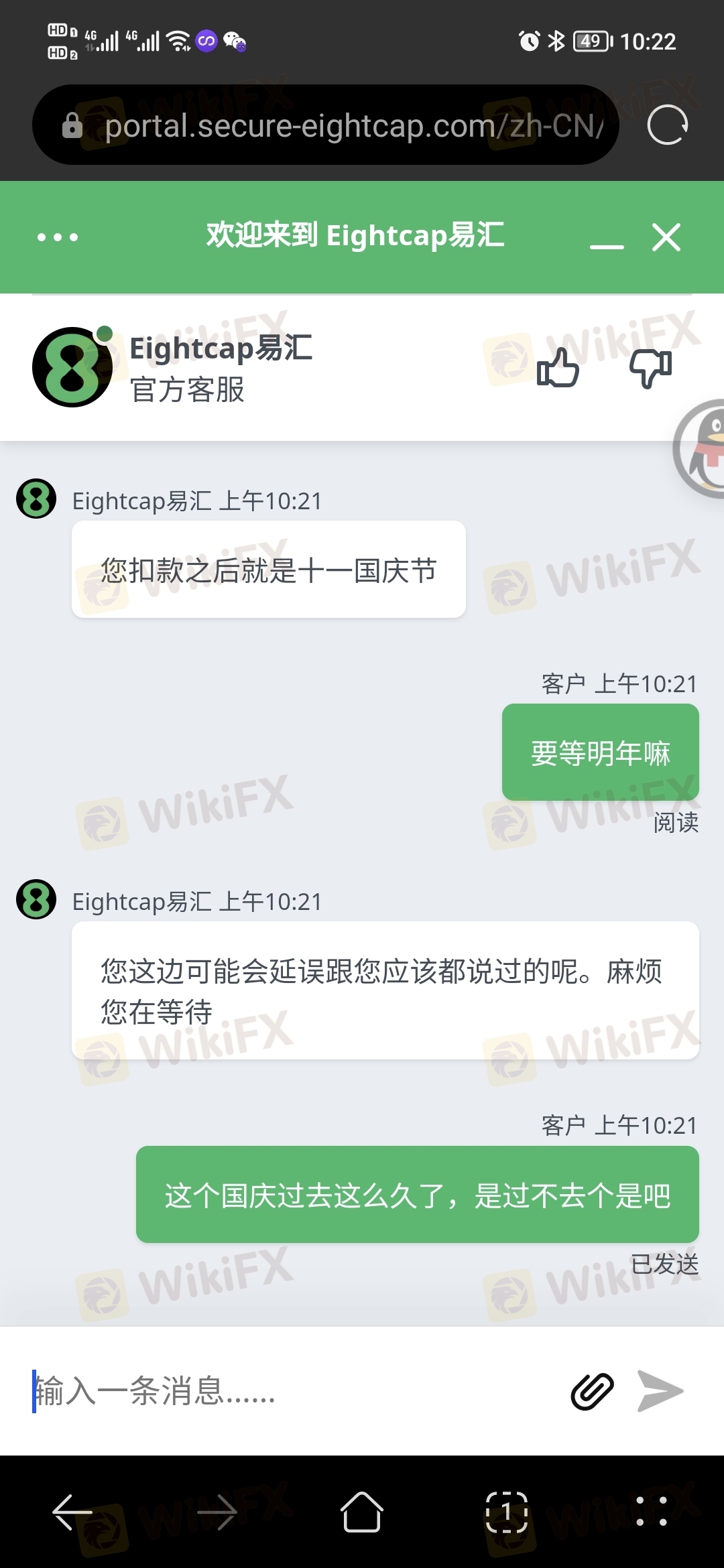Viewport: 724px width, 1568px height.
Task: Open browser four-dots menu
Action: pyautogui.click(x=652, y=1512)
